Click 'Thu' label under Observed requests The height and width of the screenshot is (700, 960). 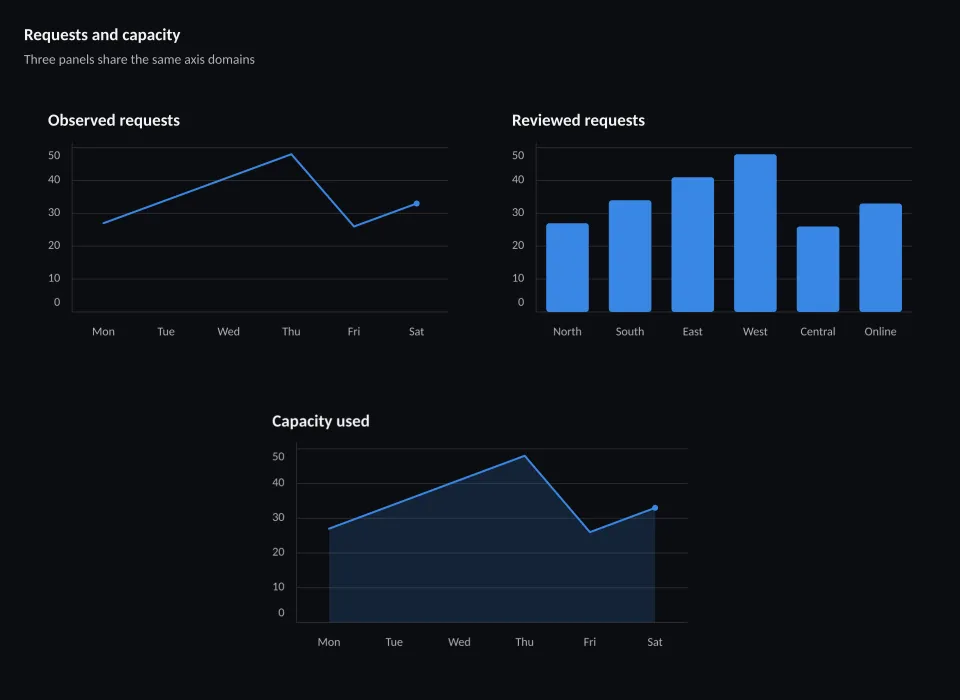point(291,331)
